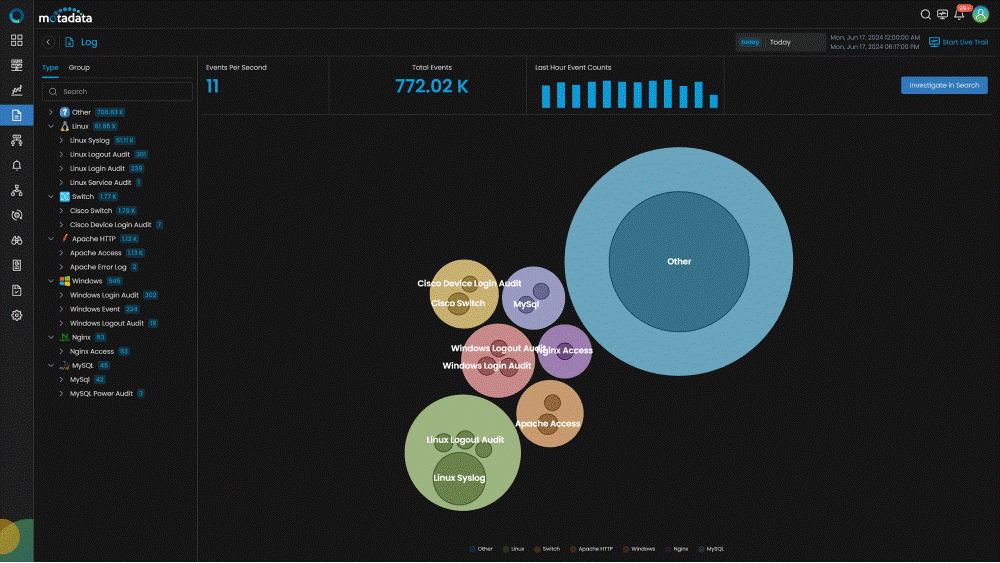The width and height of the screenshot is (1000, 563).
Task: Toggle Other legend color dot
Action: click(x=473, y=549)
